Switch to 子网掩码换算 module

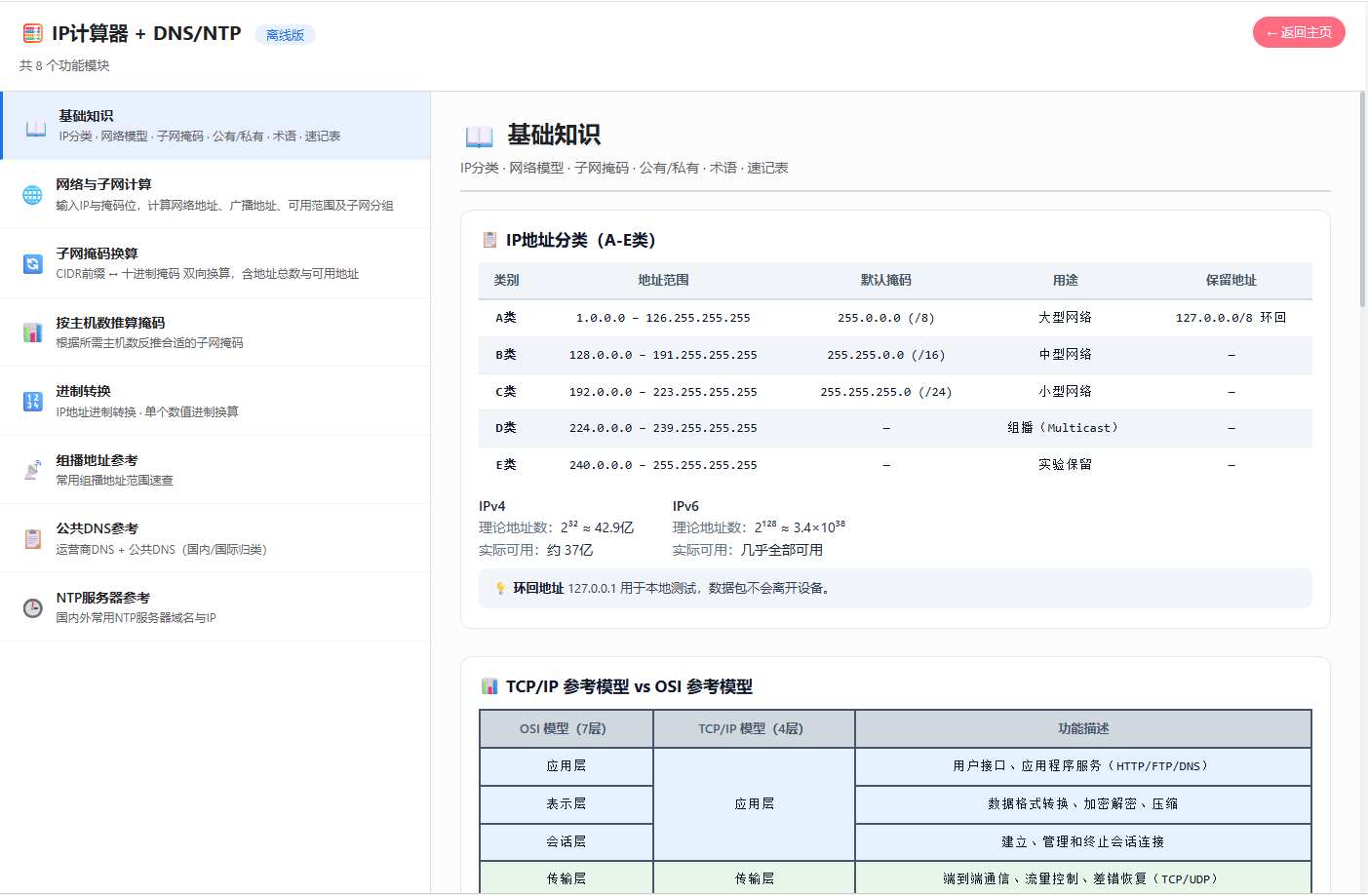[215, 263]
